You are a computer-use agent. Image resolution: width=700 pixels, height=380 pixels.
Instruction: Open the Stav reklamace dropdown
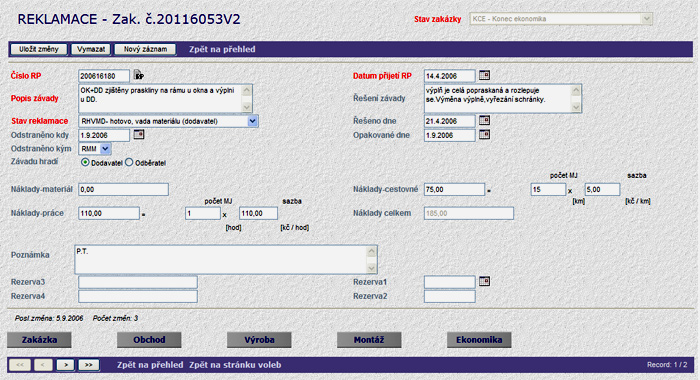click(252, 121)
